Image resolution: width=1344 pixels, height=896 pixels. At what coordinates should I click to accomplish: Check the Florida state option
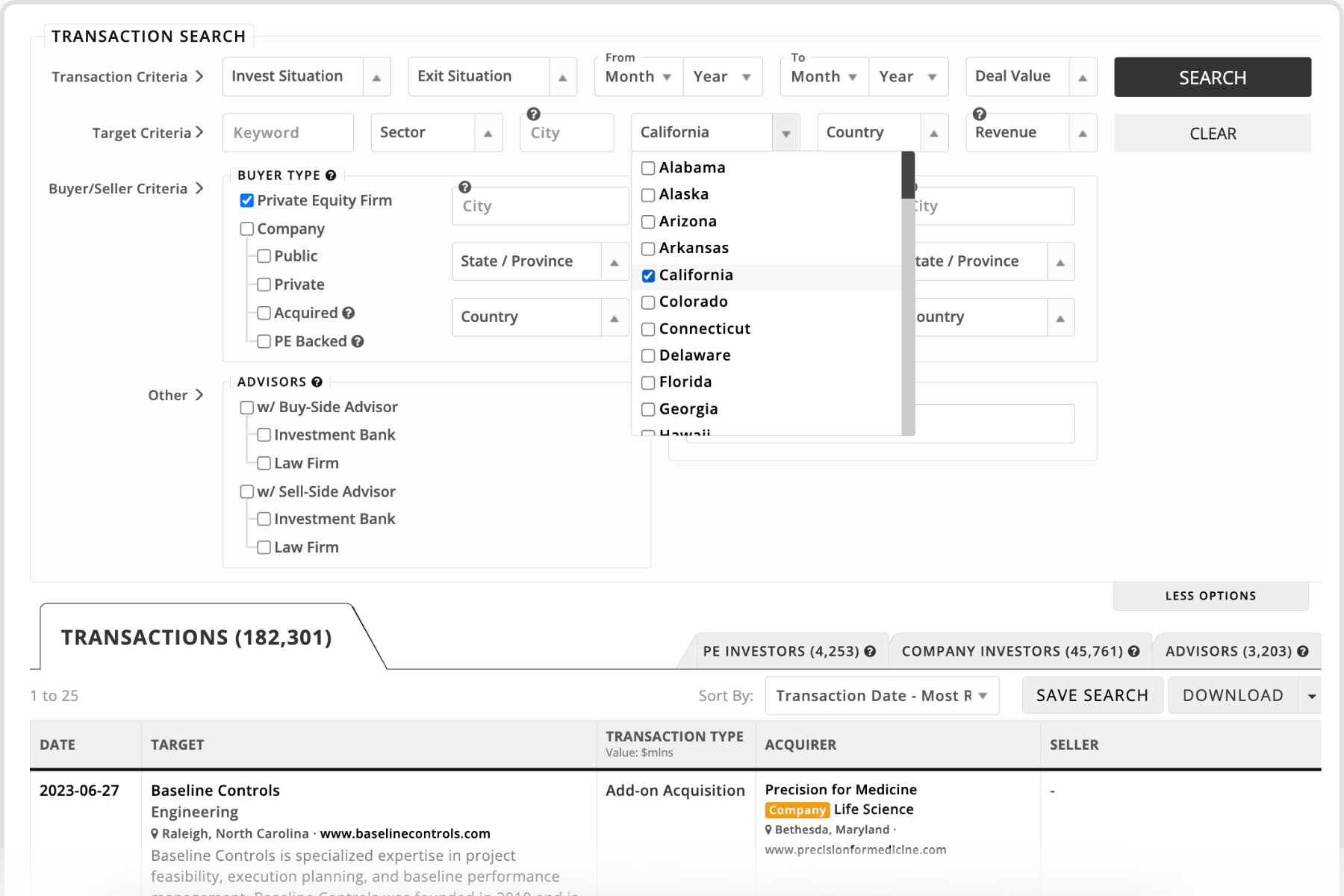[648, 383]
